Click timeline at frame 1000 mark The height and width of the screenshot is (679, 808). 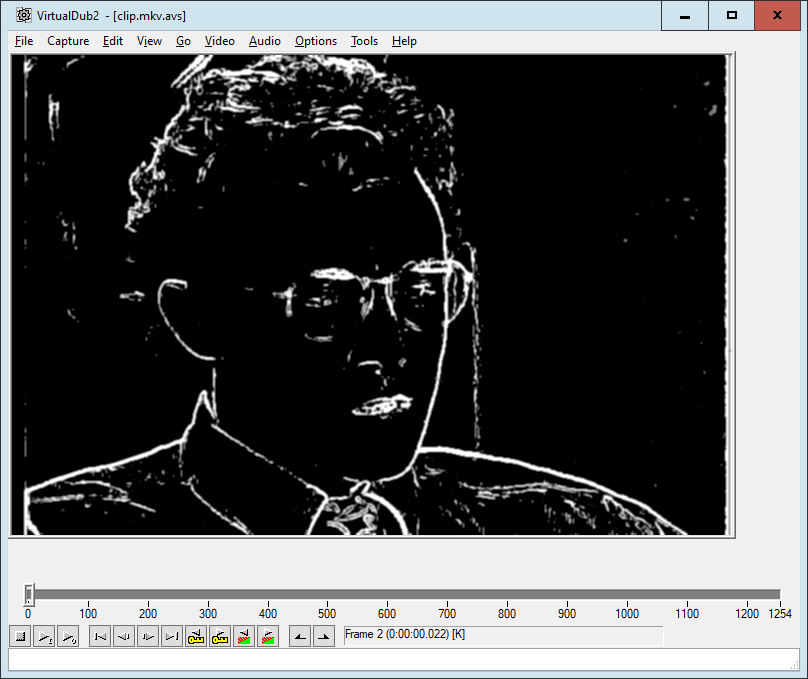click(627, 595)
